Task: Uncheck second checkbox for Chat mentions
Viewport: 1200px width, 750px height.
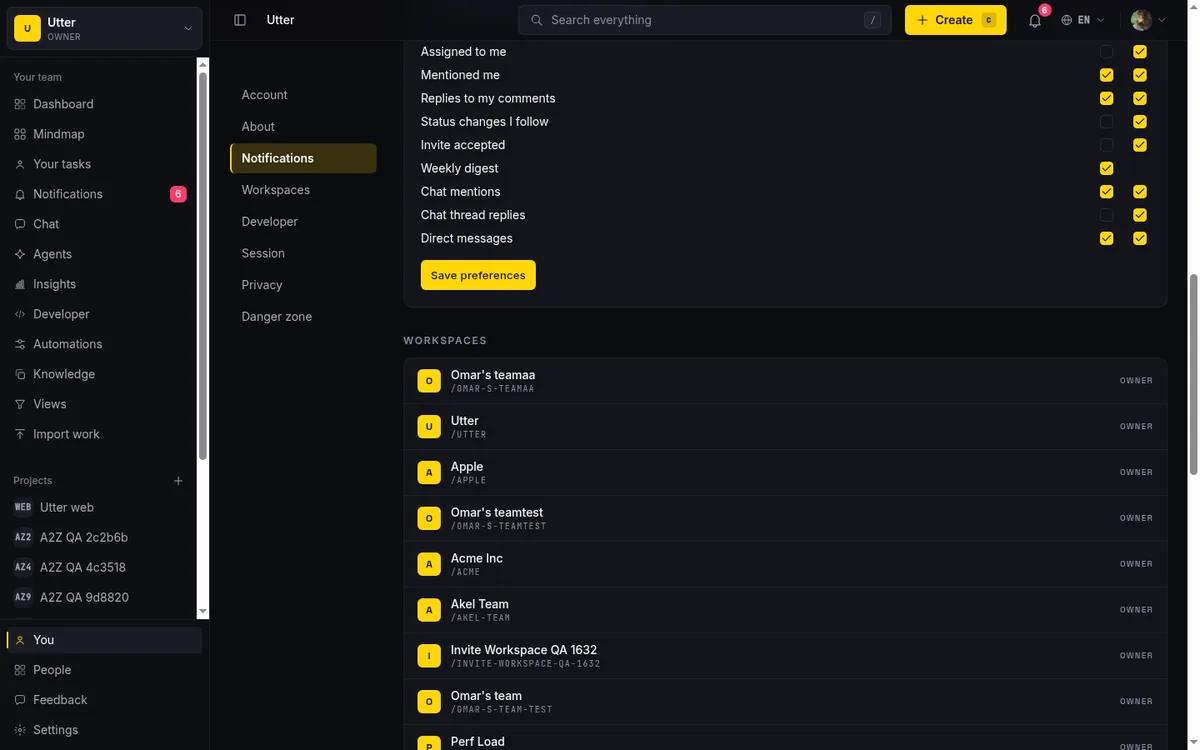Action: point(1140,192)
